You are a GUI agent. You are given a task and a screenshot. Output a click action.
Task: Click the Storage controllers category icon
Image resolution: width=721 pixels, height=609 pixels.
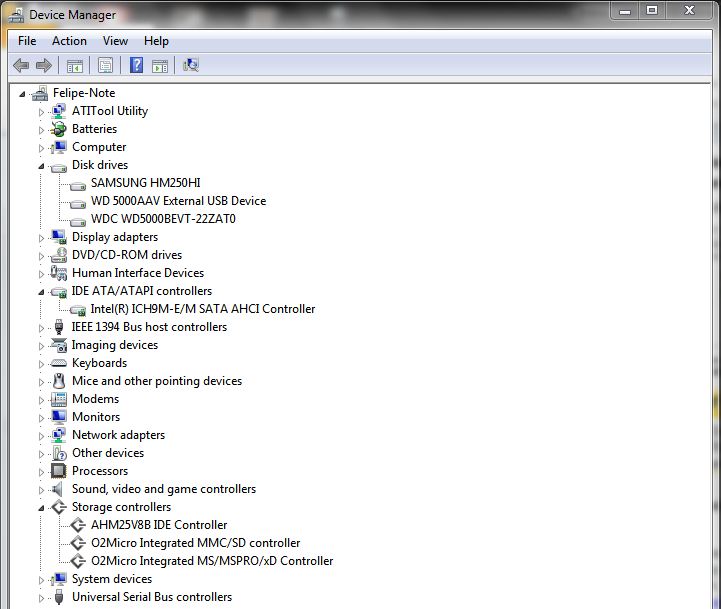(x=58, y=507)
